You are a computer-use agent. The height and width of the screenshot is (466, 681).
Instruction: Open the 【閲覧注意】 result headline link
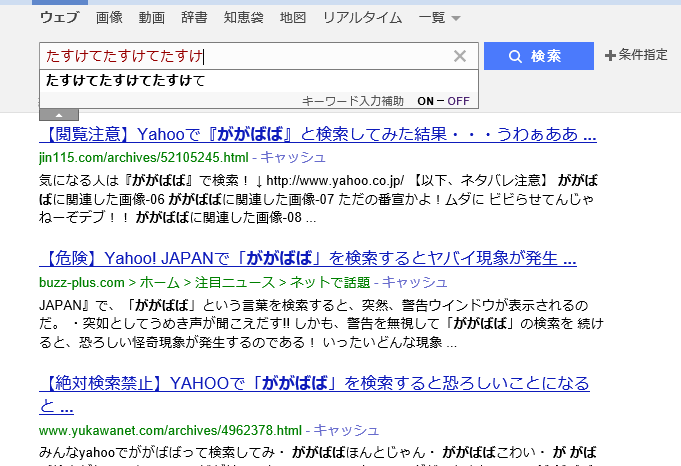coord(318,134)
